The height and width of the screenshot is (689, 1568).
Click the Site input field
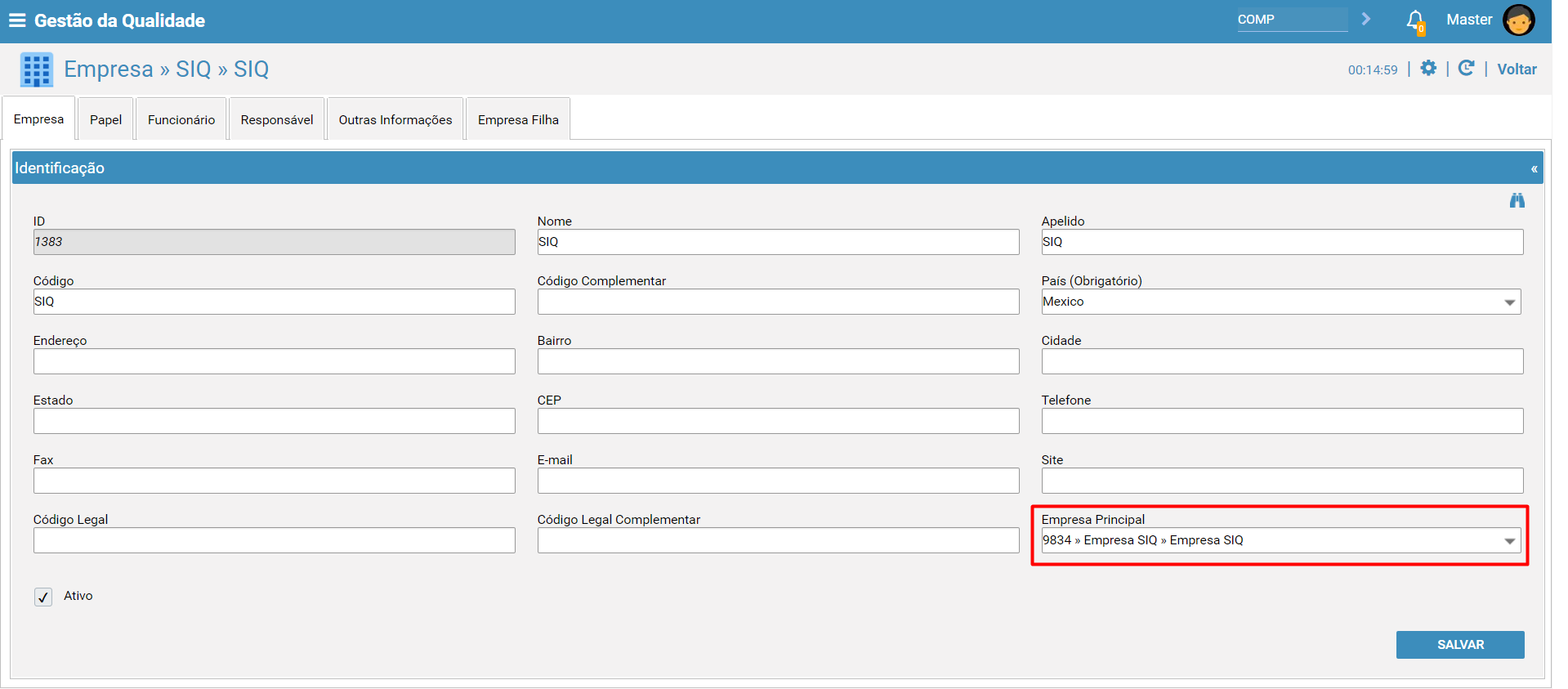1282,481
